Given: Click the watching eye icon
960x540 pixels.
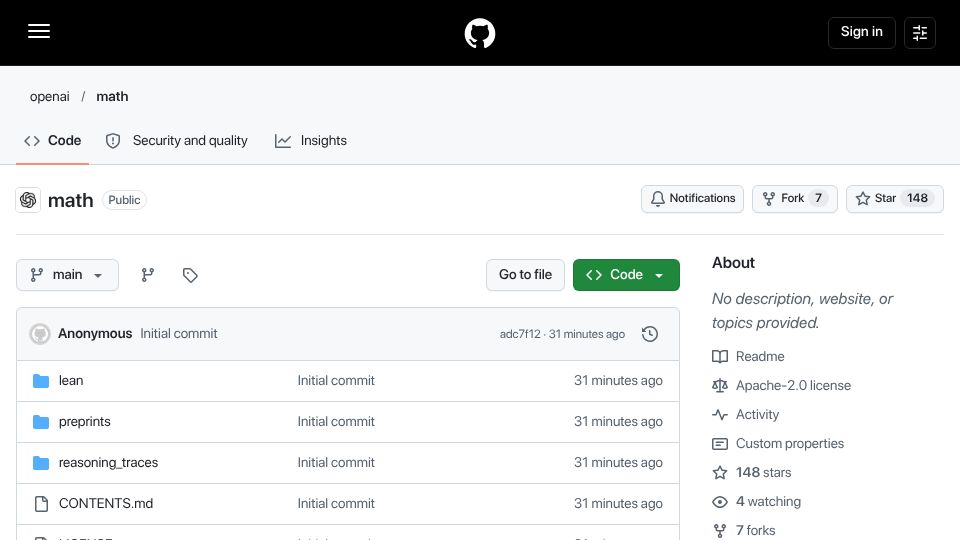Looking at the screenshot, I should [x=720, y=502].
